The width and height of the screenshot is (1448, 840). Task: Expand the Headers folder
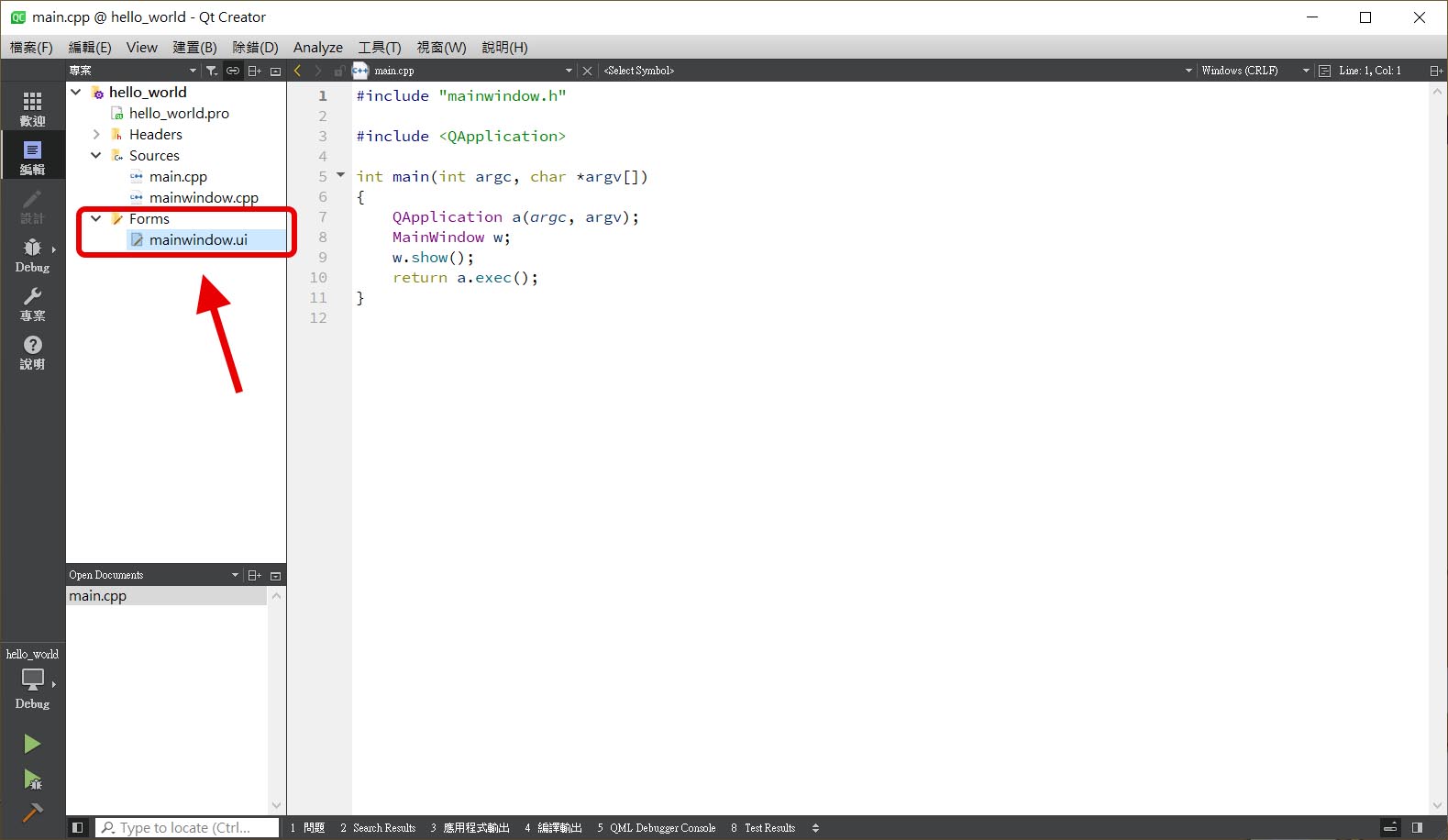click(x=96, y=134)
